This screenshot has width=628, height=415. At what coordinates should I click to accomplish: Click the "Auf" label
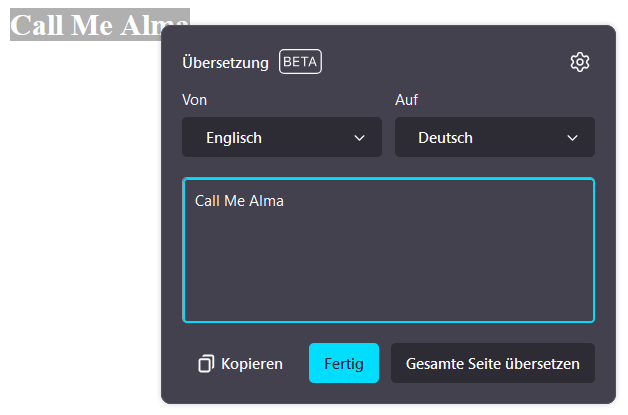[407, 100]
